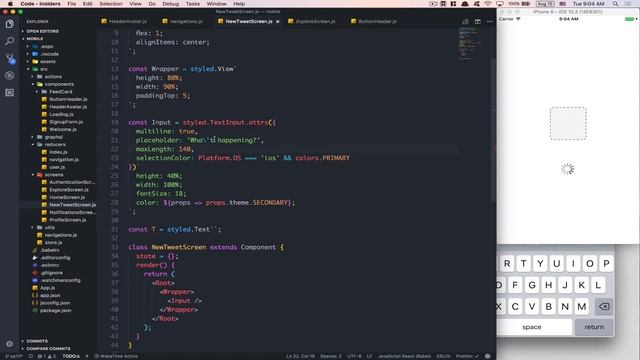The height and width of the screenshot is (360, 640).
Task: Click the split editor icon
Action: tap(478, 21)
